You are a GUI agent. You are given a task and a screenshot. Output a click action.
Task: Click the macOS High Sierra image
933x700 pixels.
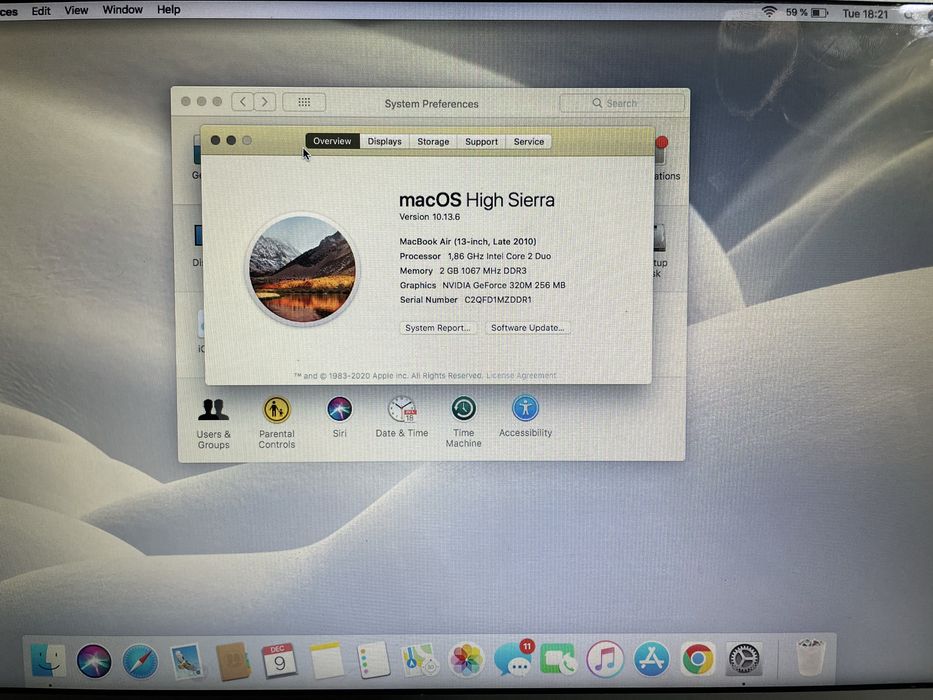[303, 269]
